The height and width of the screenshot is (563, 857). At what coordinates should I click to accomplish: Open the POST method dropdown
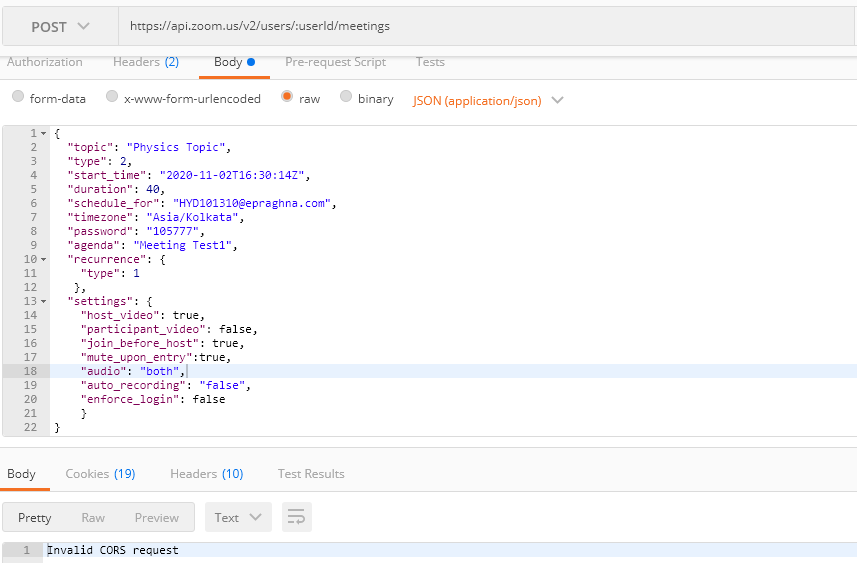click(60, 26)
